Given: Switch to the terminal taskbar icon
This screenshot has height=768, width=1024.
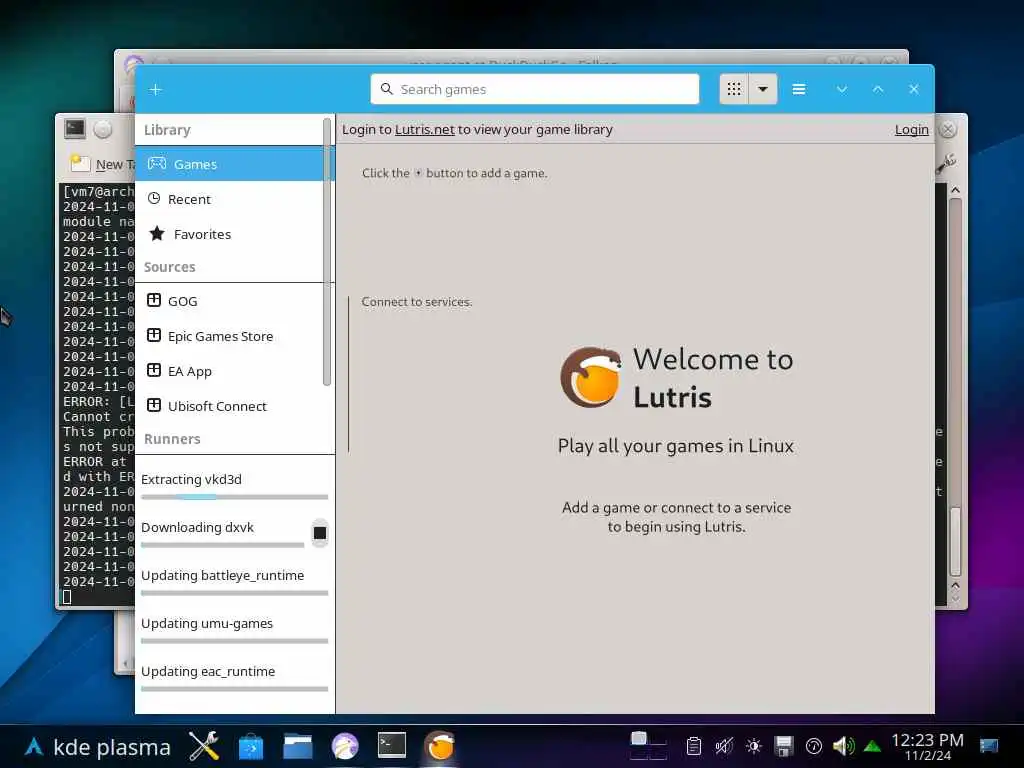Looking at the screenshot, I should coord(392,745).
